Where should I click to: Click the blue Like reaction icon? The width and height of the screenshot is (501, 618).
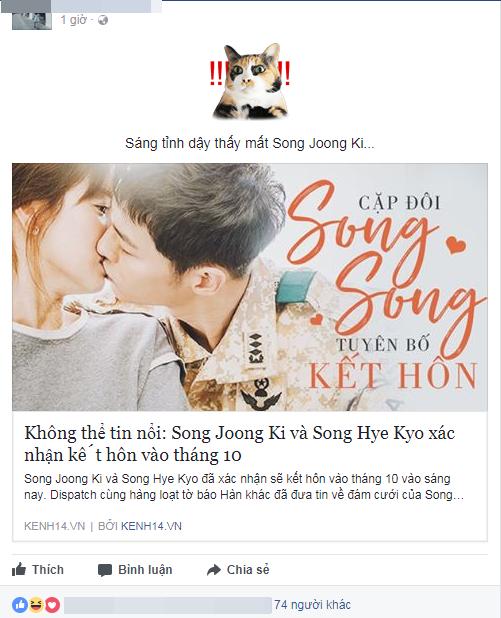coord(20,604)
